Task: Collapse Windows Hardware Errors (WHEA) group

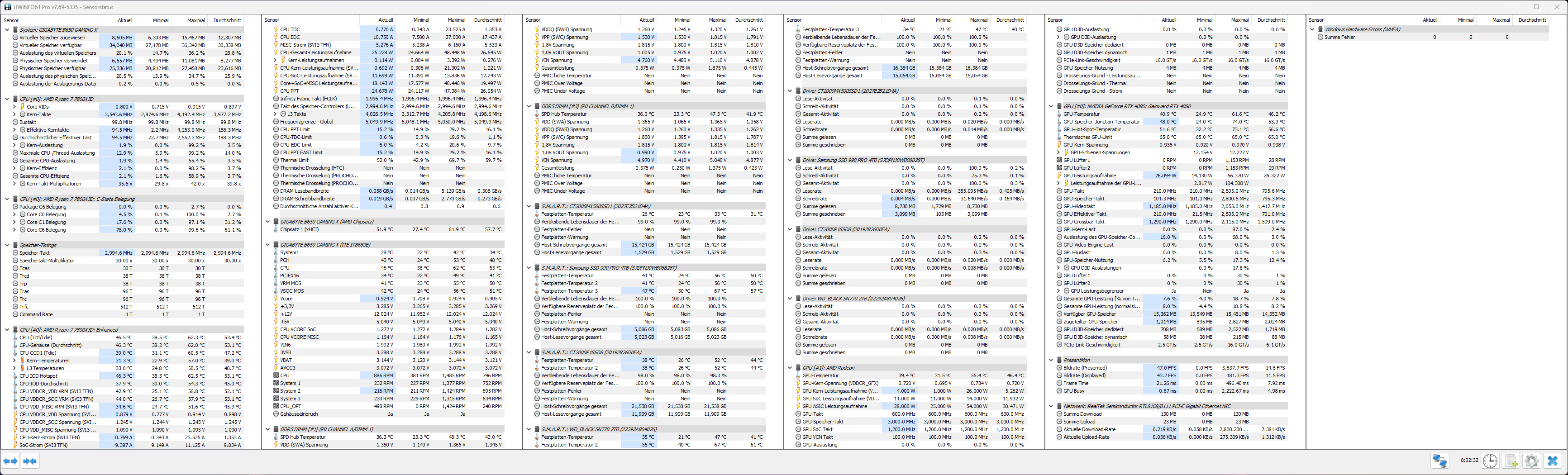Action: pyautogui.click(x=1312, y=29)
